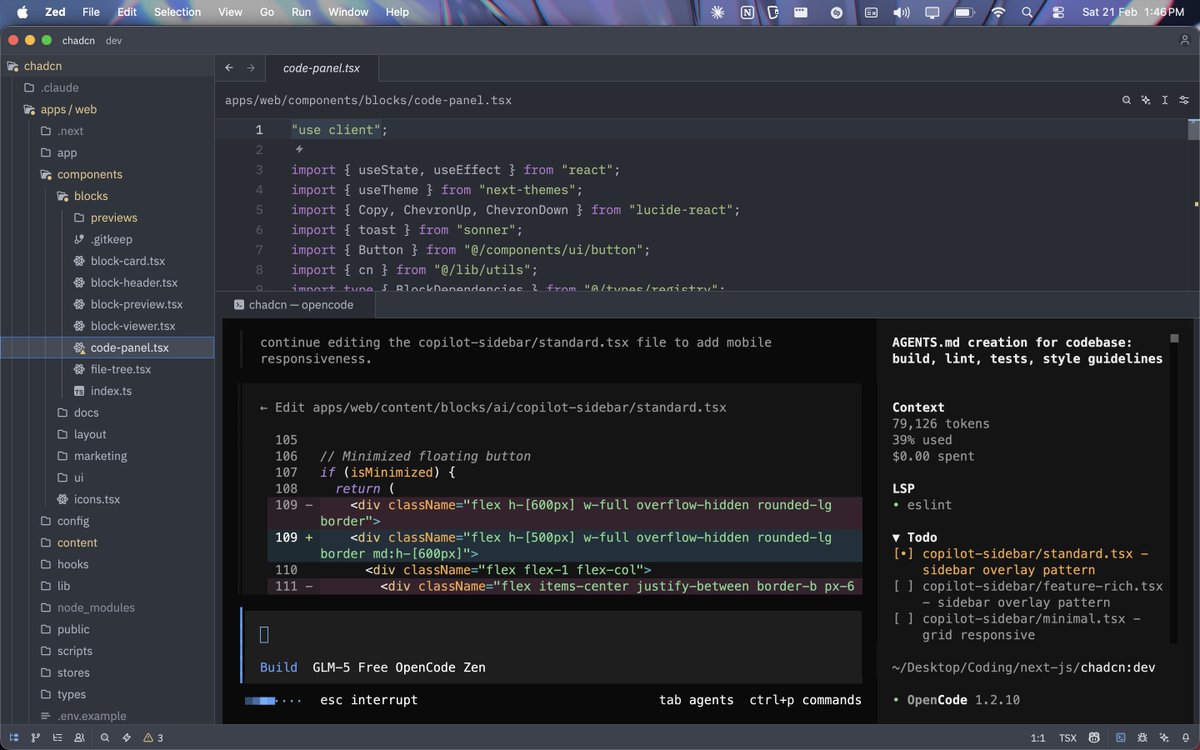This screenshot has width=1200, height=750.
Task: Toggle the project panel in status bar
Action: click(x=14, y=738)
